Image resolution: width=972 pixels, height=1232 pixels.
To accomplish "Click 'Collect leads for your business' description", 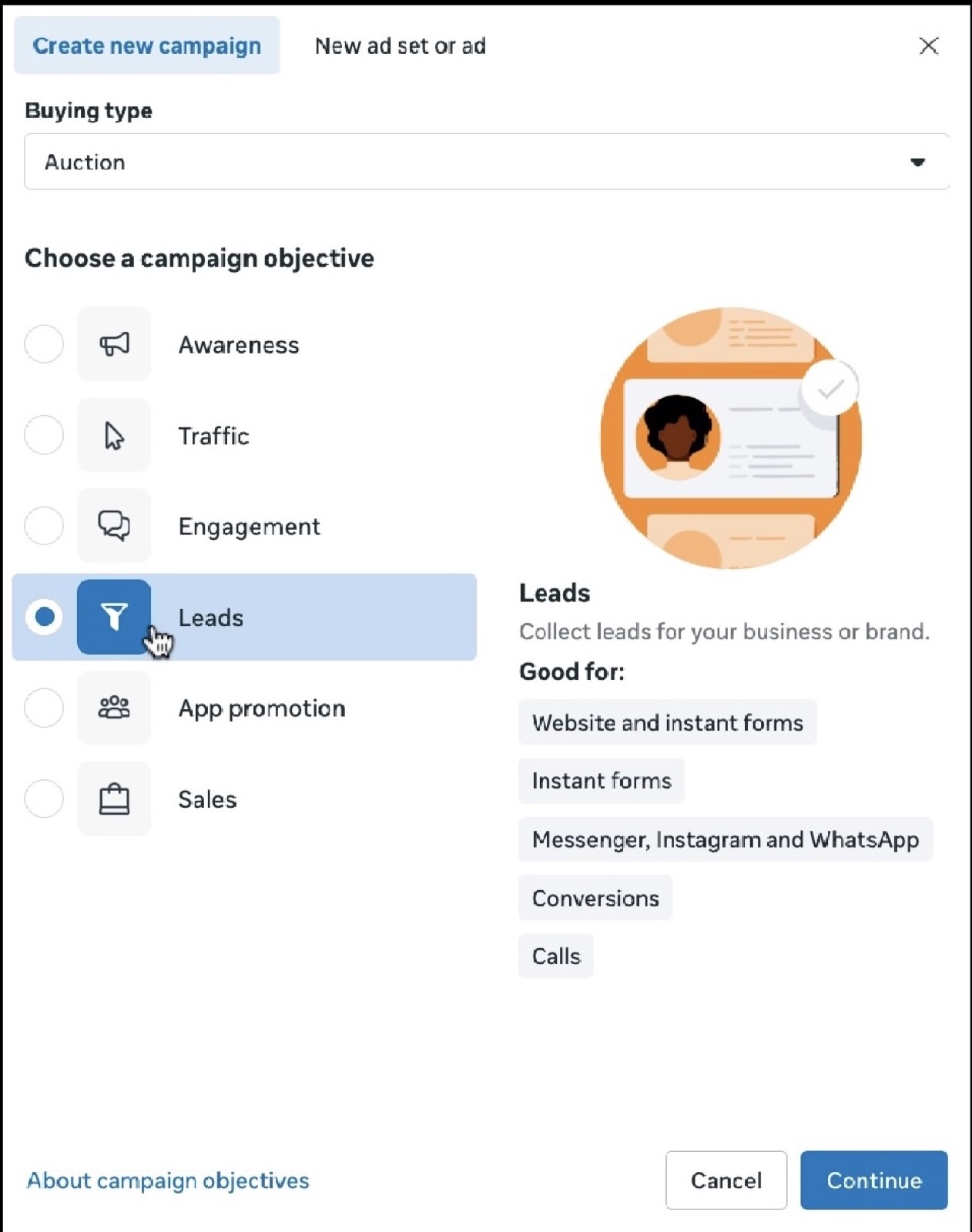I will click(x=724, y=631).
